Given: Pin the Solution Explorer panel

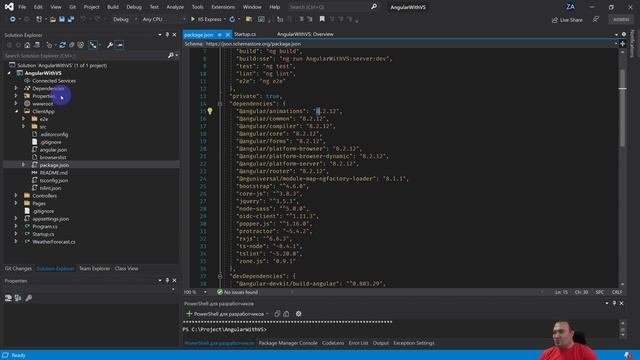Looking at the screenshot, I should click(x=167, y=35).
